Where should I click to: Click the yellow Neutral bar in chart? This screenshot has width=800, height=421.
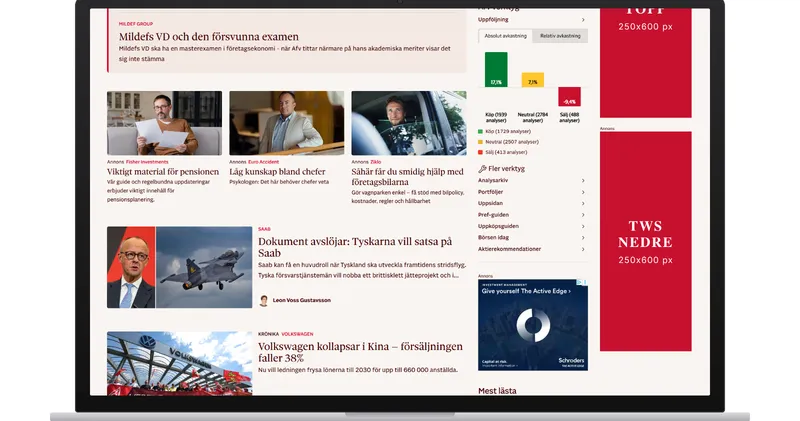533,80
